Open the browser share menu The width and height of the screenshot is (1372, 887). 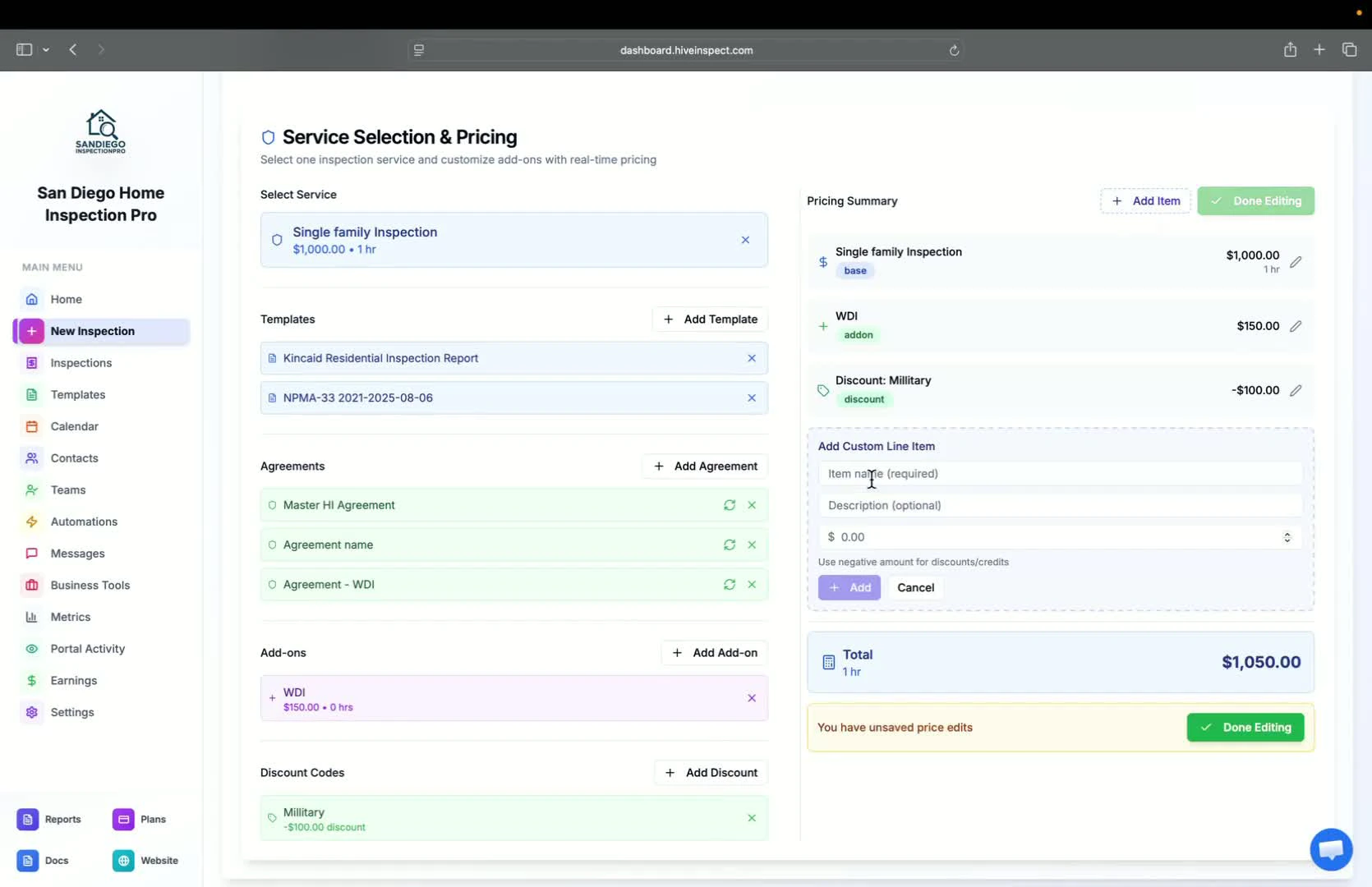point(1290,49)
